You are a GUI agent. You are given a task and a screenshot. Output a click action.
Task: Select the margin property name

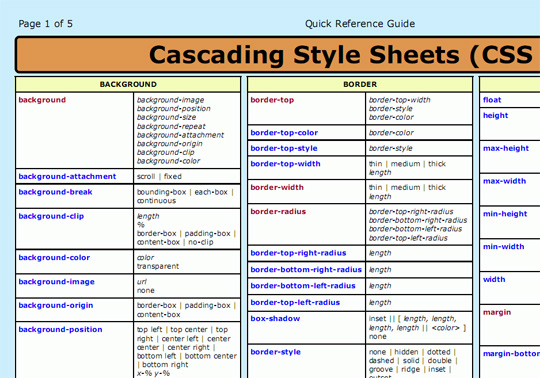pyautogui.click(x=497, y=312)
